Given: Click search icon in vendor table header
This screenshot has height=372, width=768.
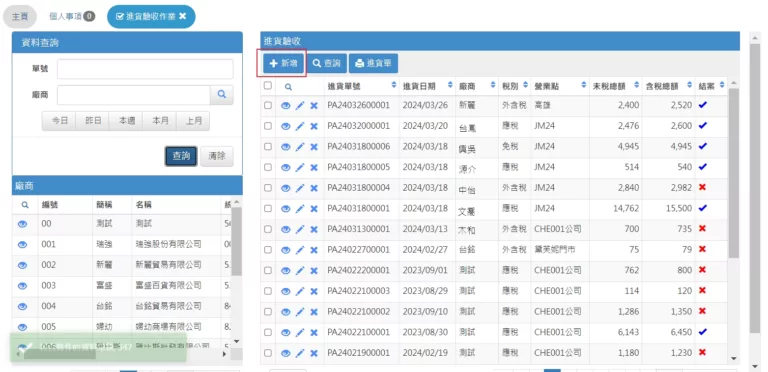Looking at the screenshot, I should [x=24, y=205].
